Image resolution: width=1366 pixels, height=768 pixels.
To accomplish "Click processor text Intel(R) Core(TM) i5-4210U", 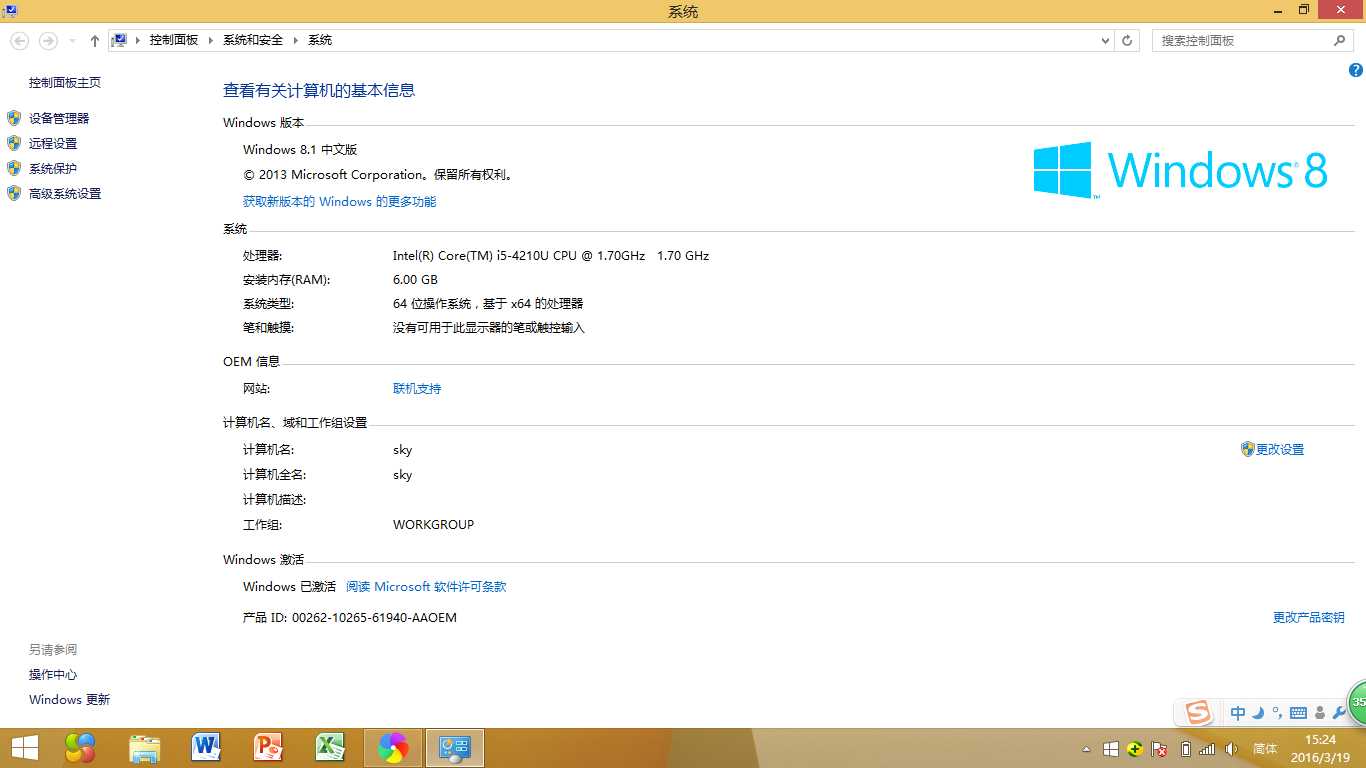I will (551, 256).
